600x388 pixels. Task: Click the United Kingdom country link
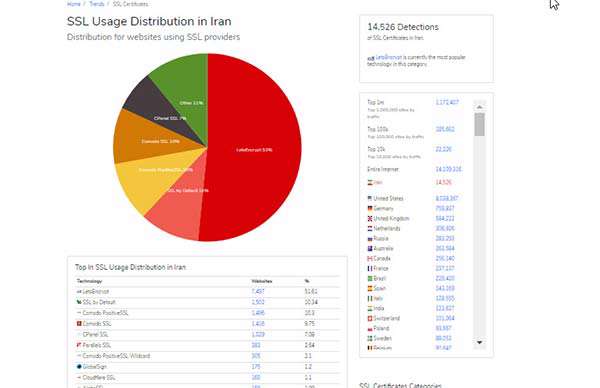(391, 218)
